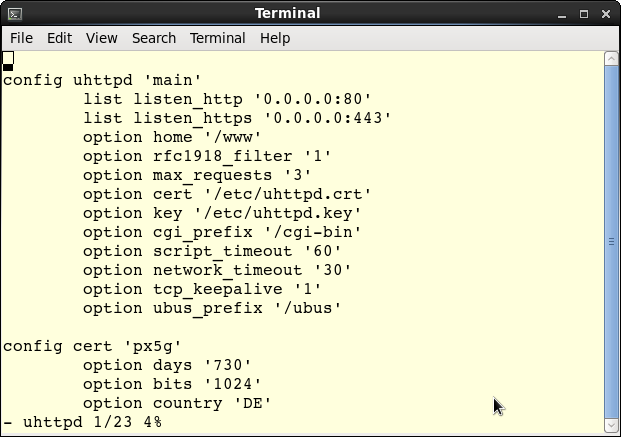Click the text cursor block at top
Image resolution: width=621 pixels, height=437 pixels.
tap(8, 61)
